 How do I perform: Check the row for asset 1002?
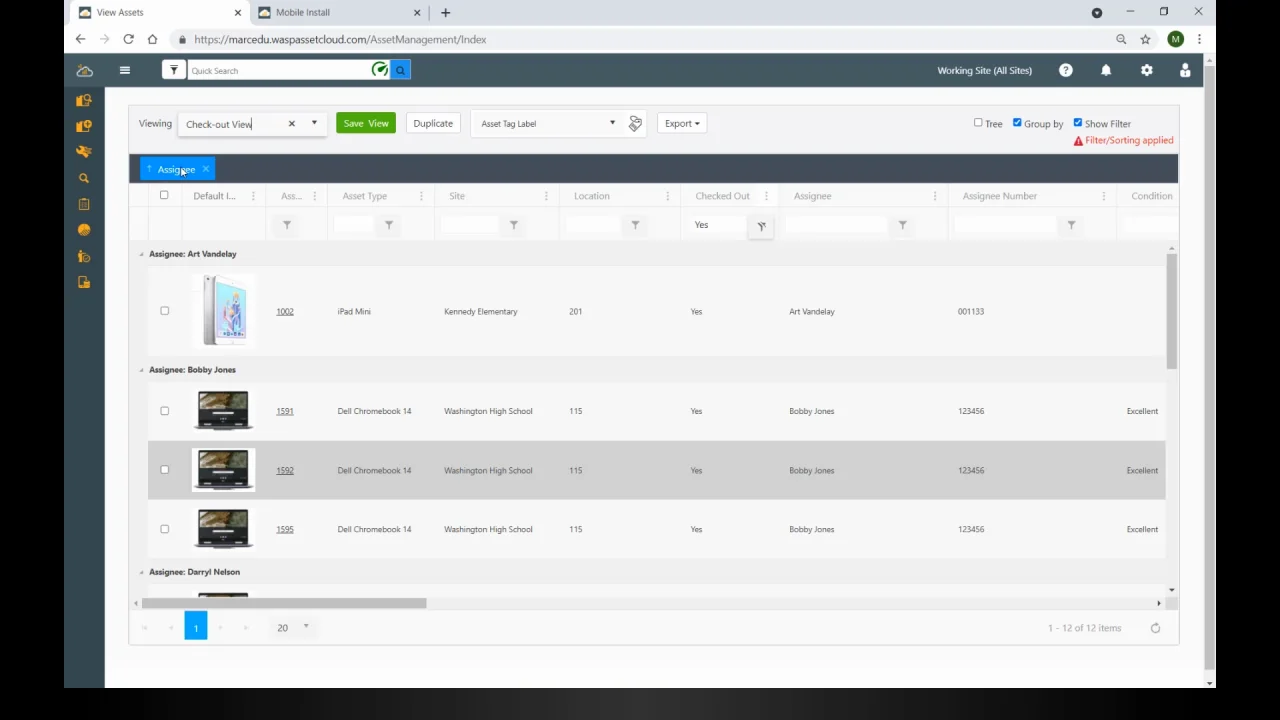click(x=165, y=311)
